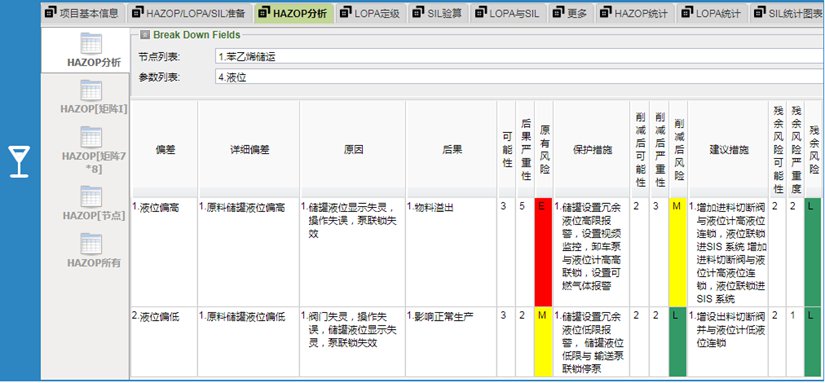Click the icon on the 项目基本信息 tab
This screenshot has height=383, width=825.
(x=51, y=12)
